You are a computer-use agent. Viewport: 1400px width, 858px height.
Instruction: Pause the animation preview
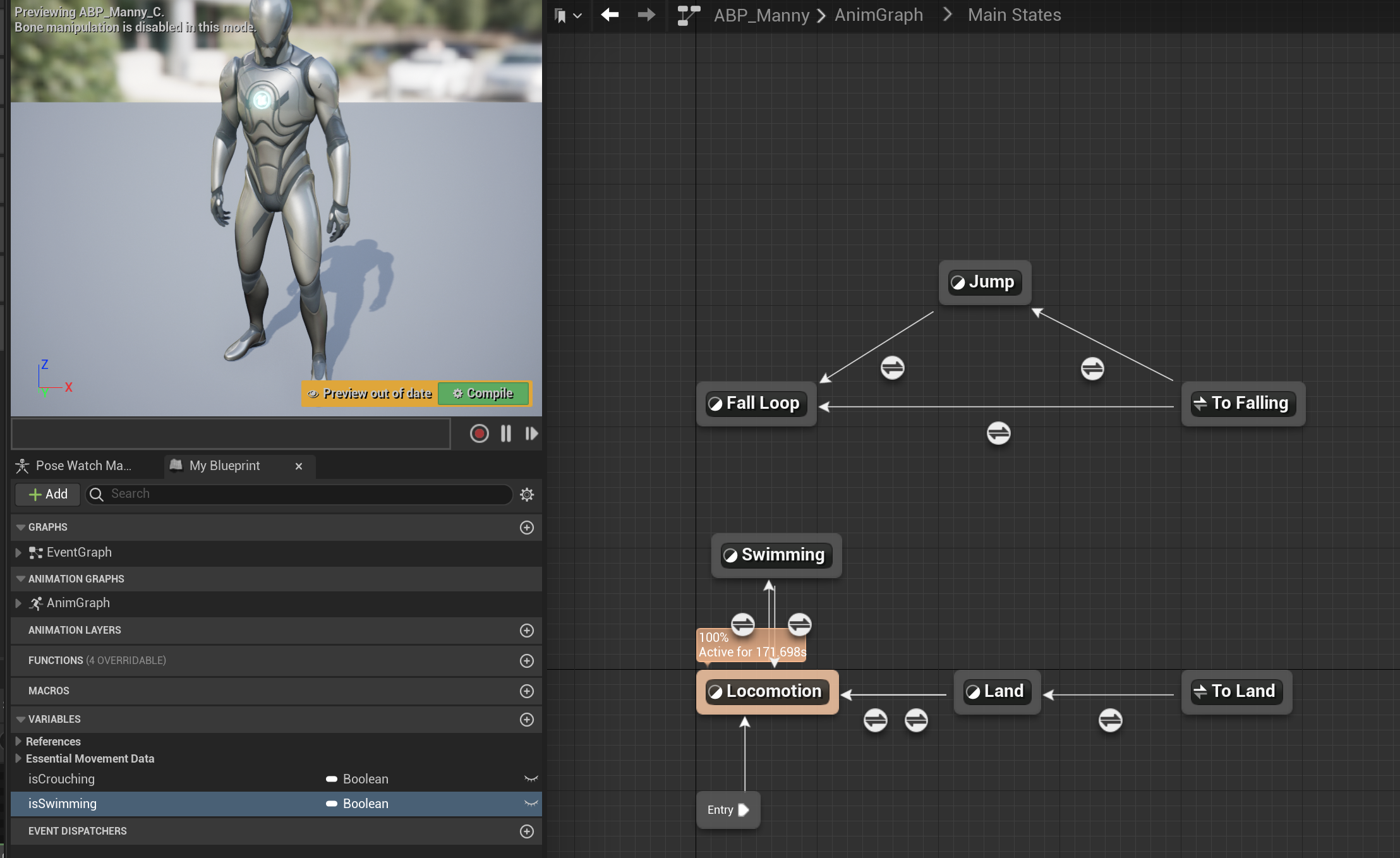pos(505,433)
